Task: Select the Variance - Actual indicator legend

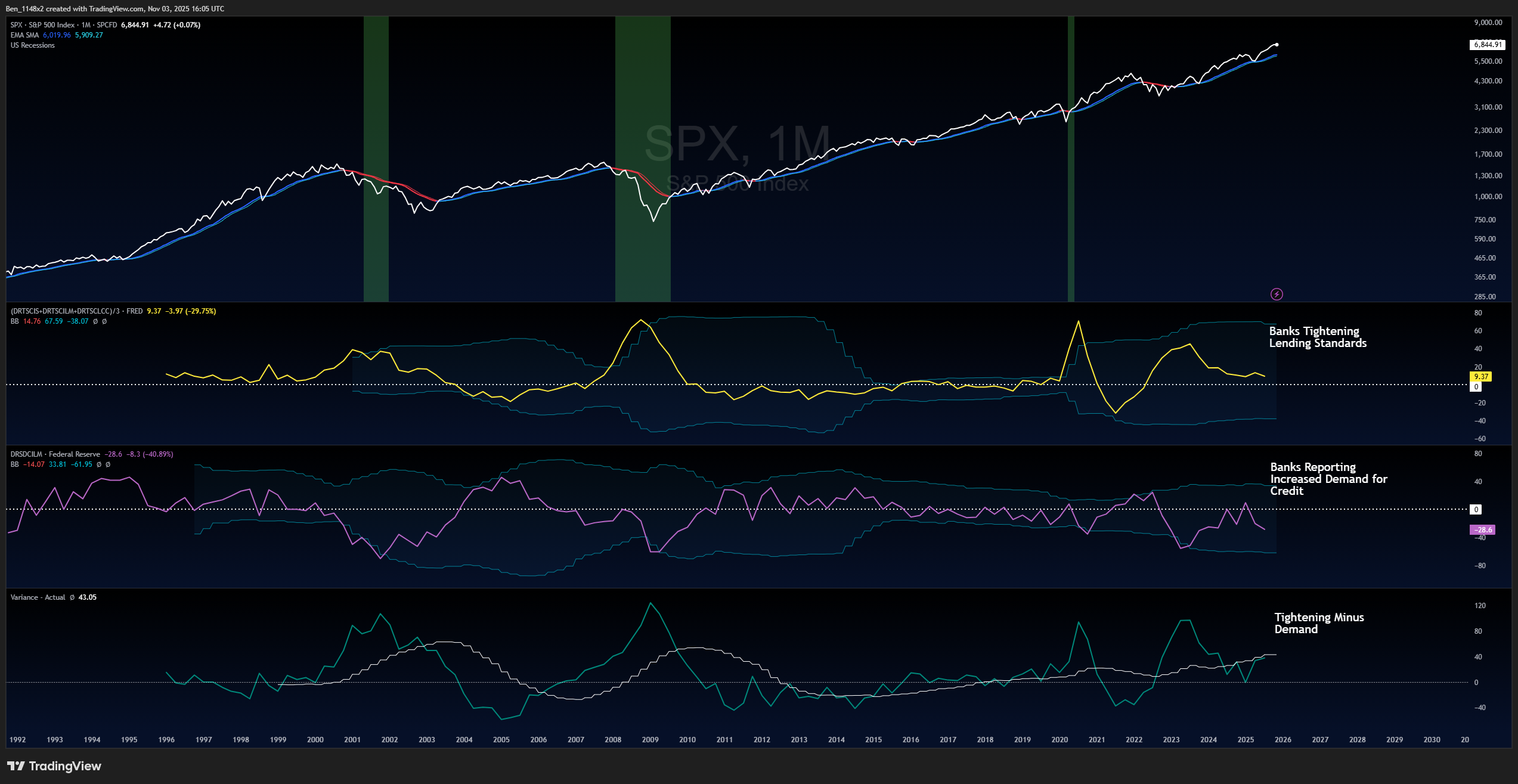Action: point(38,597)
